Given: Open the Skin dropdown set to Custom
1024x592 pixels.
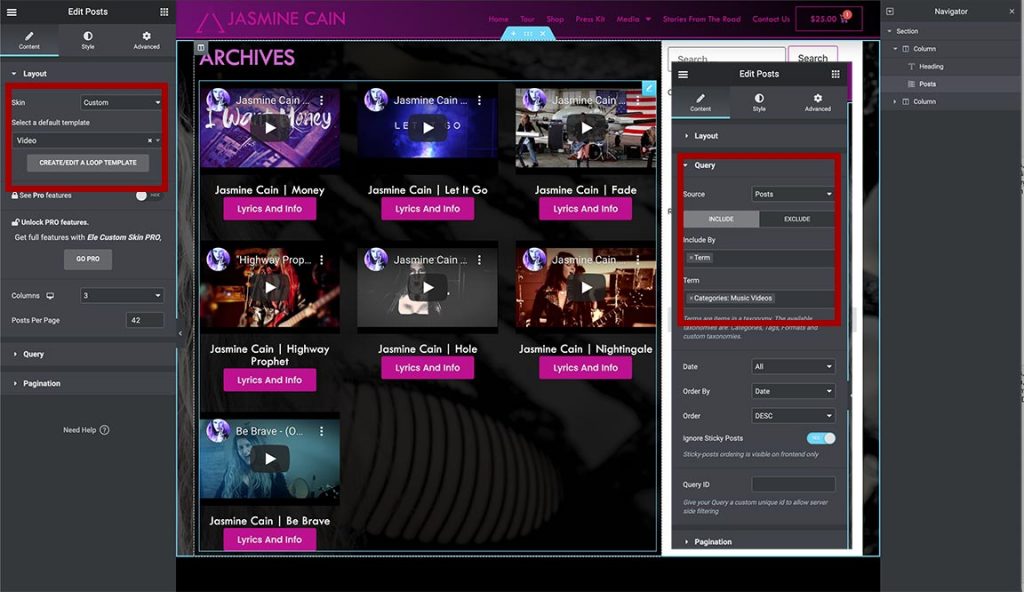Looking at the screenshot, I should pyautogui.click(x=121, y=103).
